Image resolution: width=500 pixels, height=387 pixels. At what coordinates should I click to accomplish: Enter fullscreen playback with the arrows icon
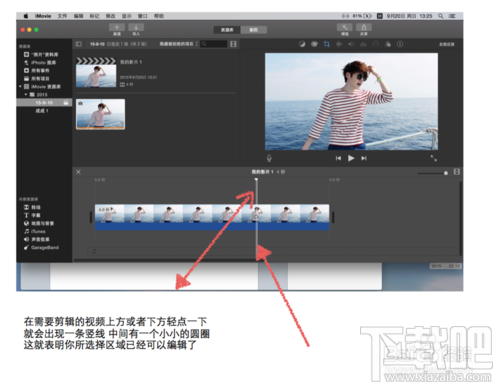coord(433,158)
